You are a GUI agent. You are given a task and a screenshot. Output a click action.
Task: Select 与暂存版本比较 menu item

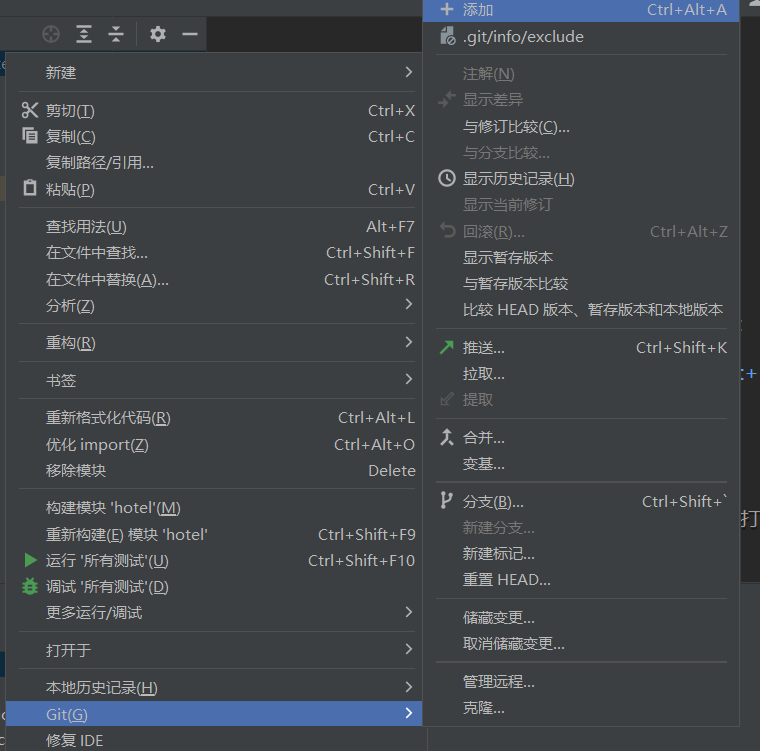coord(581,284)
